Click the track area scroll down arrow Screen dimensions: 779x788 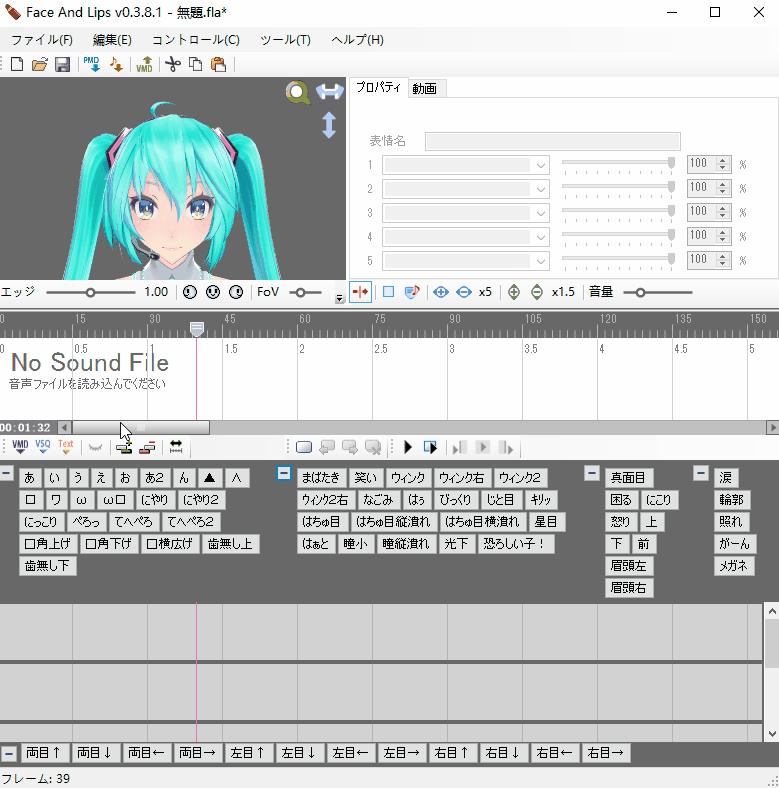(x=772, y=734)
